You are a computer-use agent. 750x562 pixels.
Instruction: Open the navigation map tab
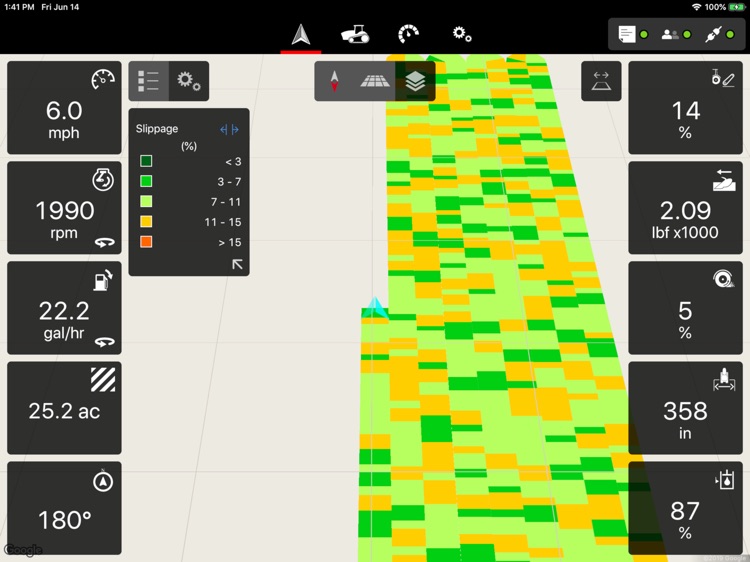point(301,34)
